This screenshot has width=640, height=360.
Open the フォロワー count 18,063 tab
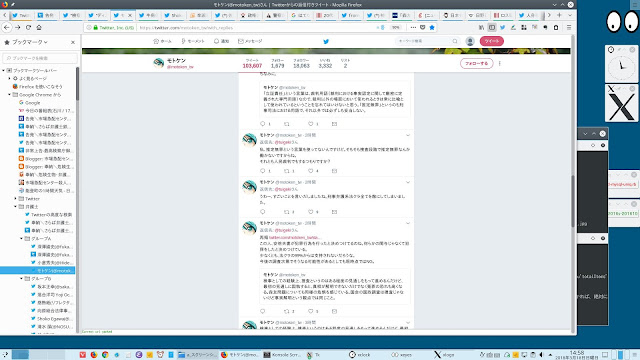pyautogui.click(x=301, y=64)
